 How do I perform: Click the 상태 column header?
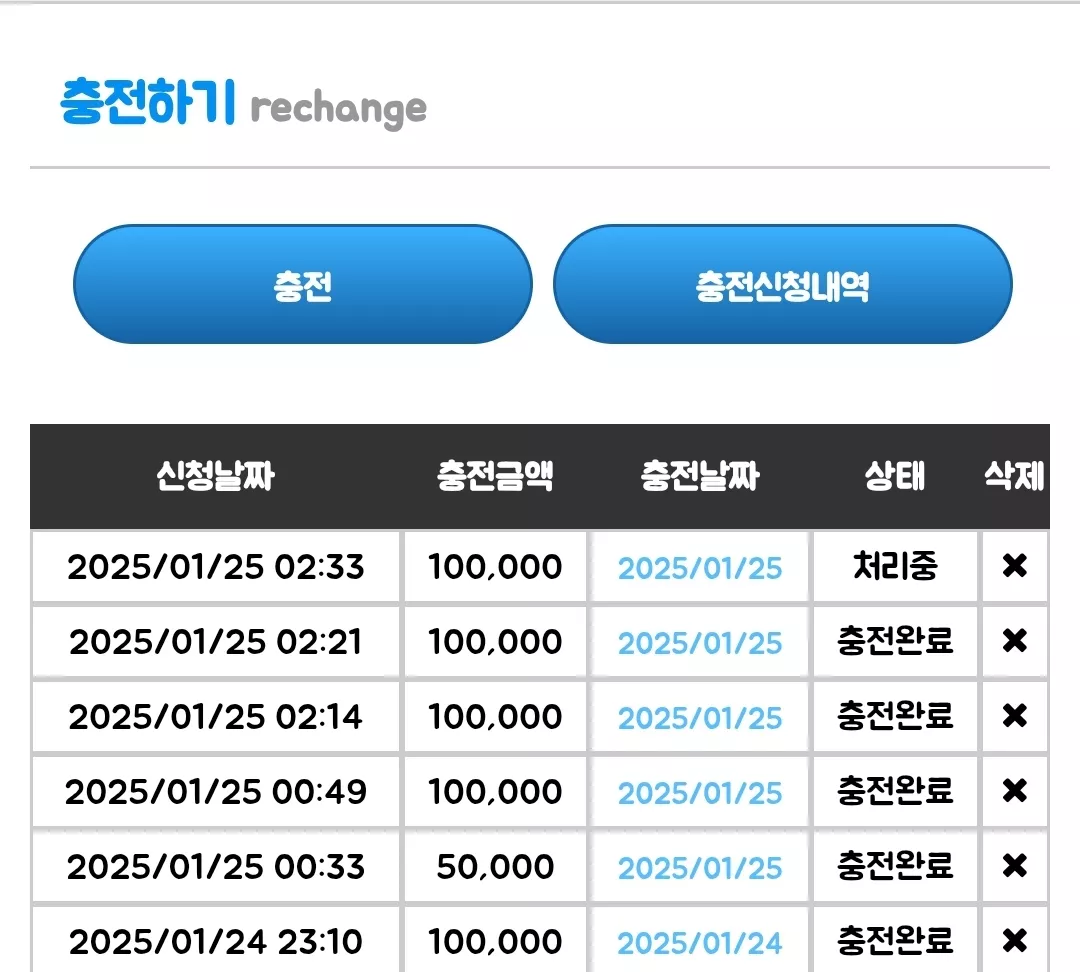click(x=895, y=476)
